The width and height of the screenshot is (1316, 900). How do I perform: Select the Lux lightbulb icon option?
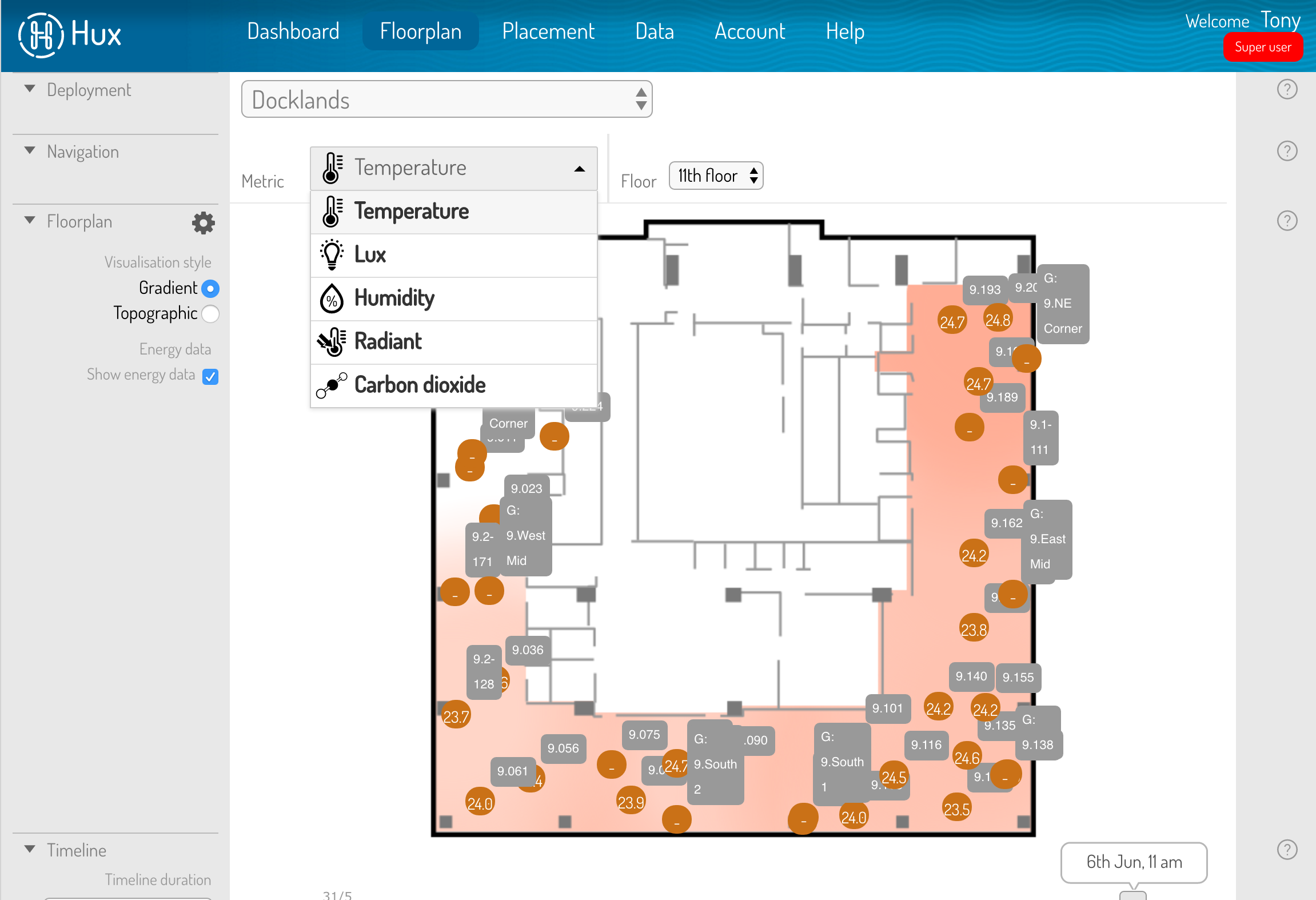click(332, 255)
